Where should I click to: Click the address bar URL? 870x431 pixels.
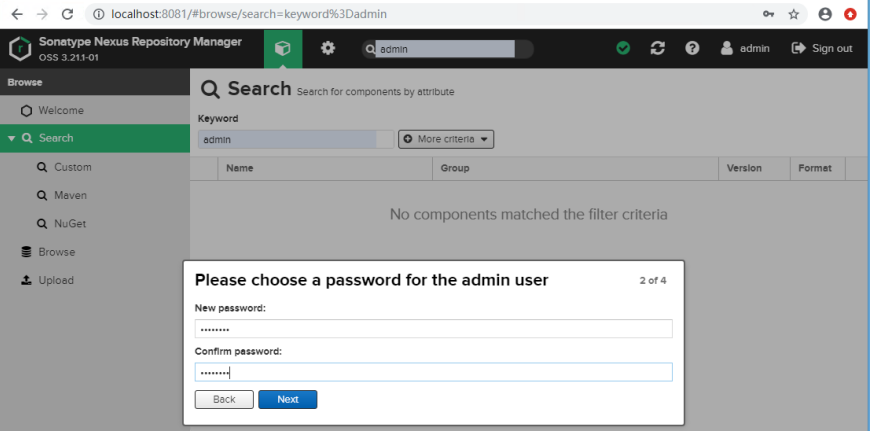[249, 14]
